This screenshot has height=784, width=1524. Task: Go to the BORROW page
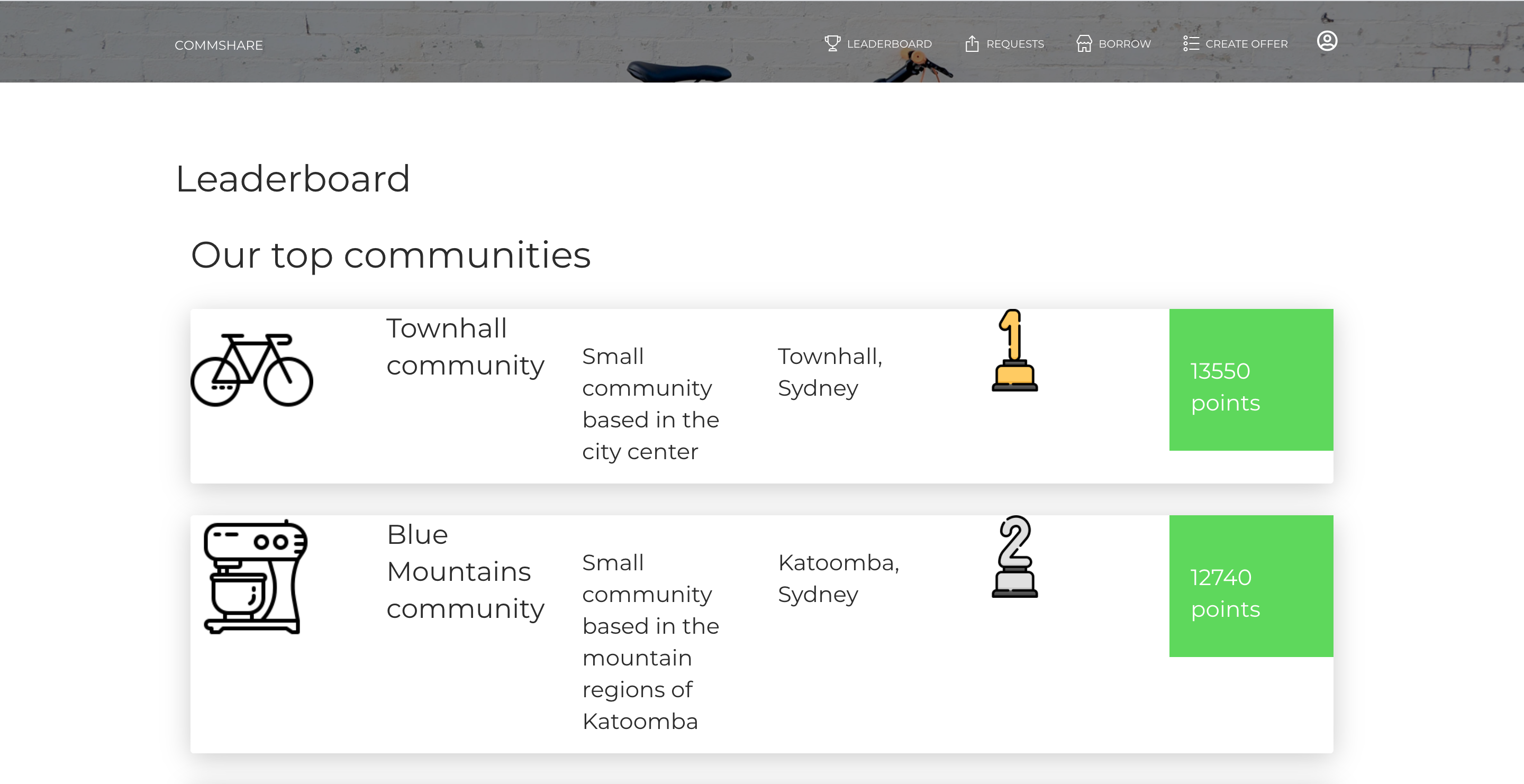point(1124,44)
